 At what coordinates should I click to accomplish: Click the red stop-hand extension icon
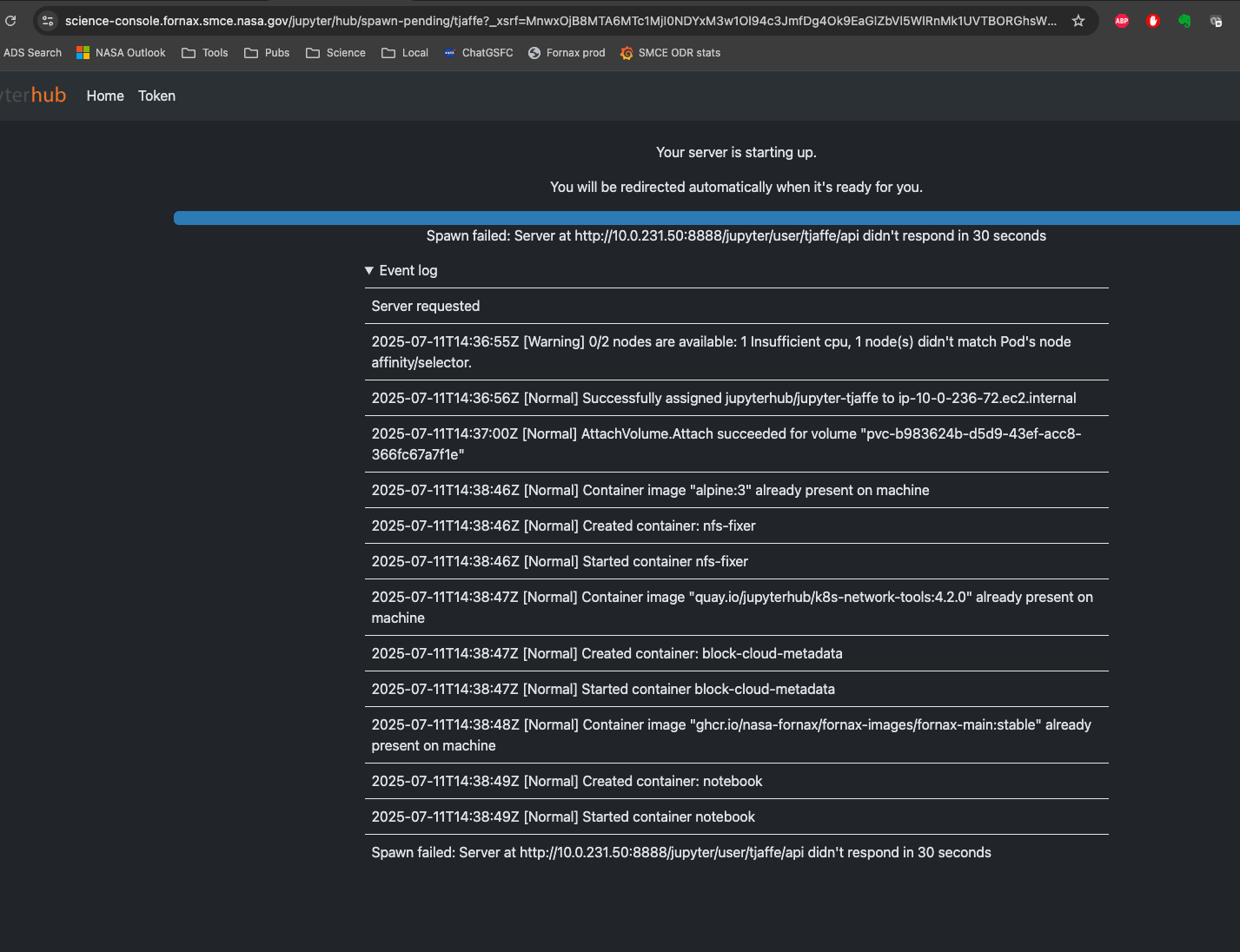click(1153, 21)
